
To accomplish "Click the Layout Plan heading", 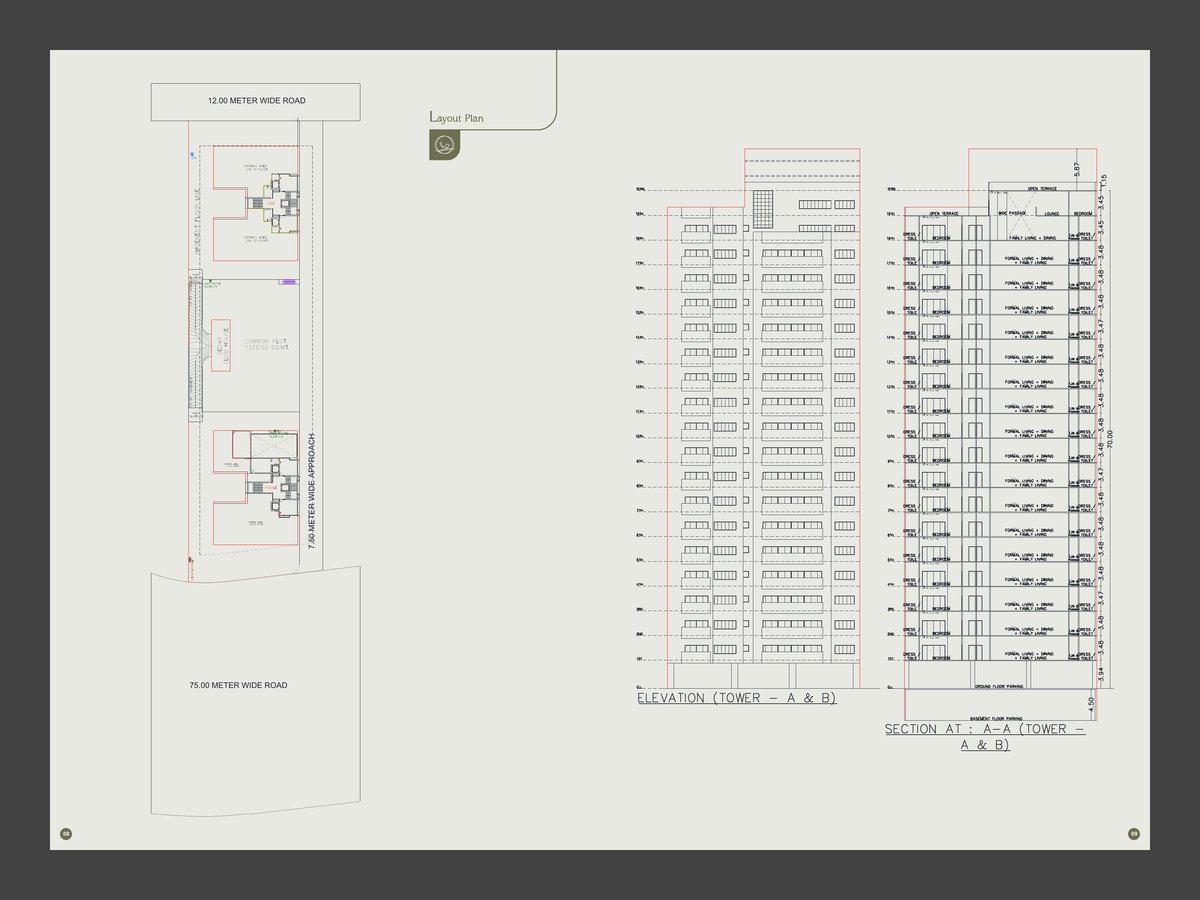I will (x=457, y=118).
